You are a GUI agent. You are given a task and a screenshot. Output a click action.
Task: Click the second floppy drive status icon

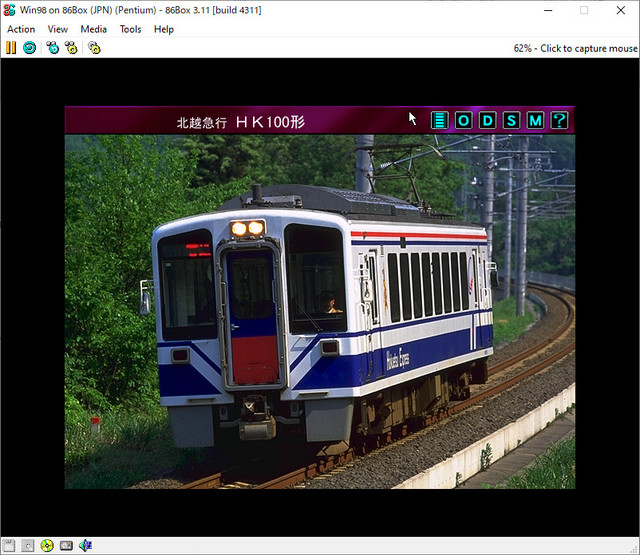tap(28, 546)
